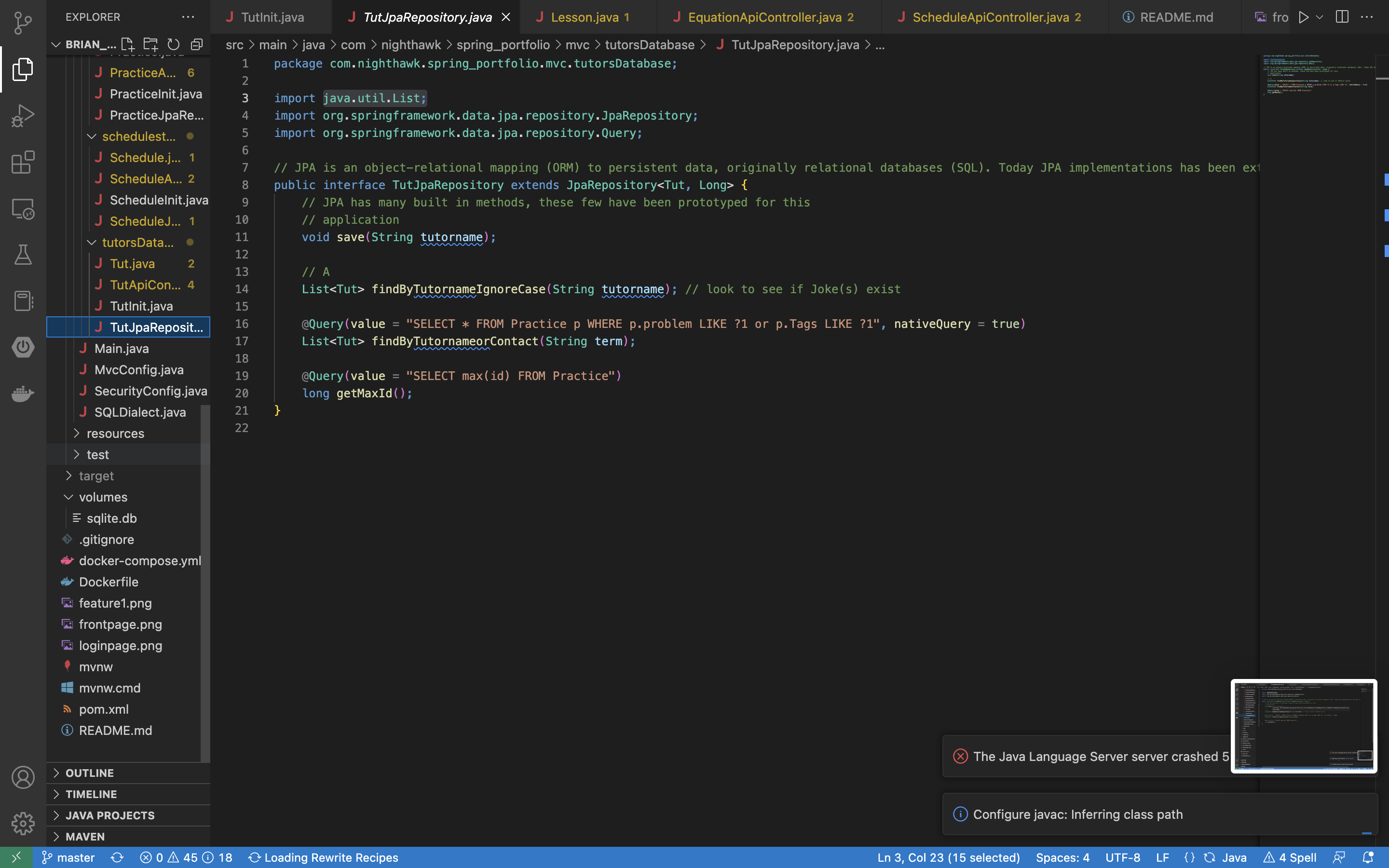Synchronize changes in status bar
Screen dimensions: 1389x868
pos(117,857)
